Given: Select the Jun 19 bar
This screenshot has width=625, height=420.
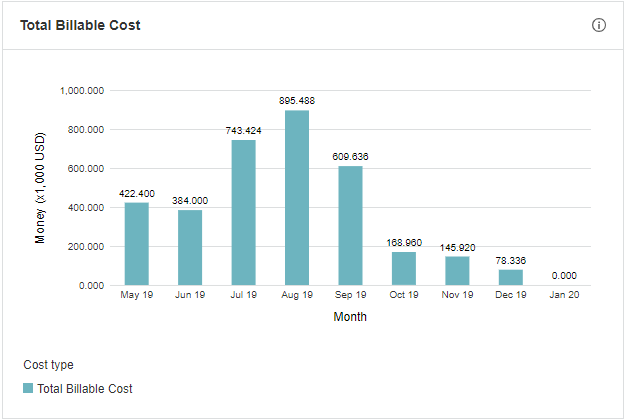Looking at the screenshot, I should pos(190,248).
